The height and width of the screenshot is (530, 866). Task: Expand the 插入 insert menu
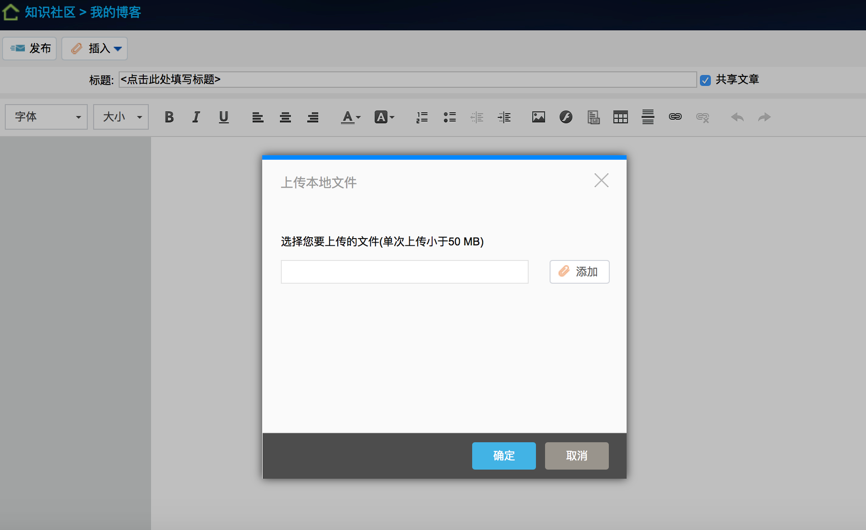tap(95, 48)
